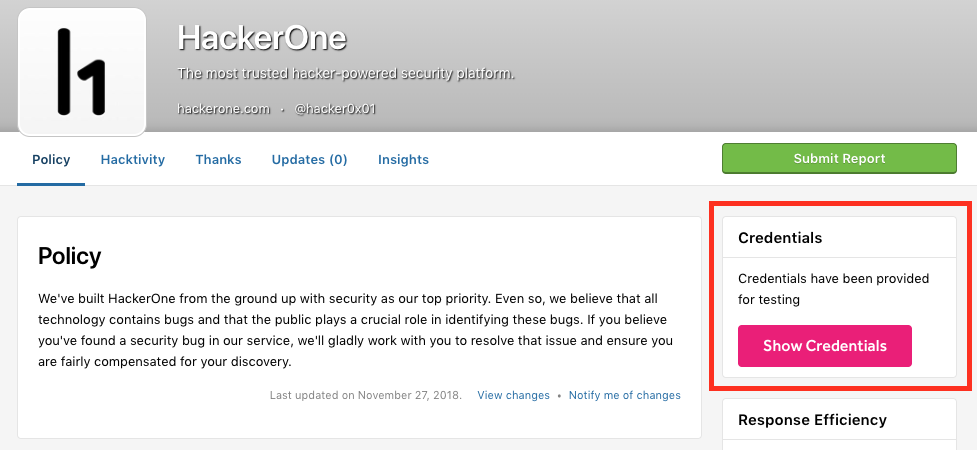Screen dimensions: 977x450
Task: Select the Policy tab
Action: click(51, 159)
